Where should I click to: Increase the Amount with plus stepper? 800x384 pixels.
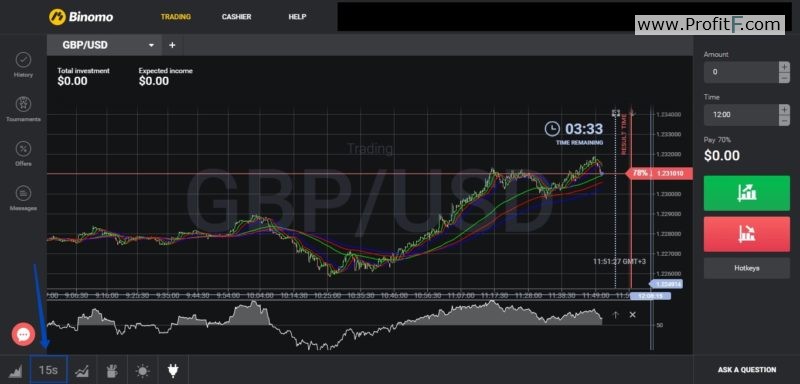(784, 67)
